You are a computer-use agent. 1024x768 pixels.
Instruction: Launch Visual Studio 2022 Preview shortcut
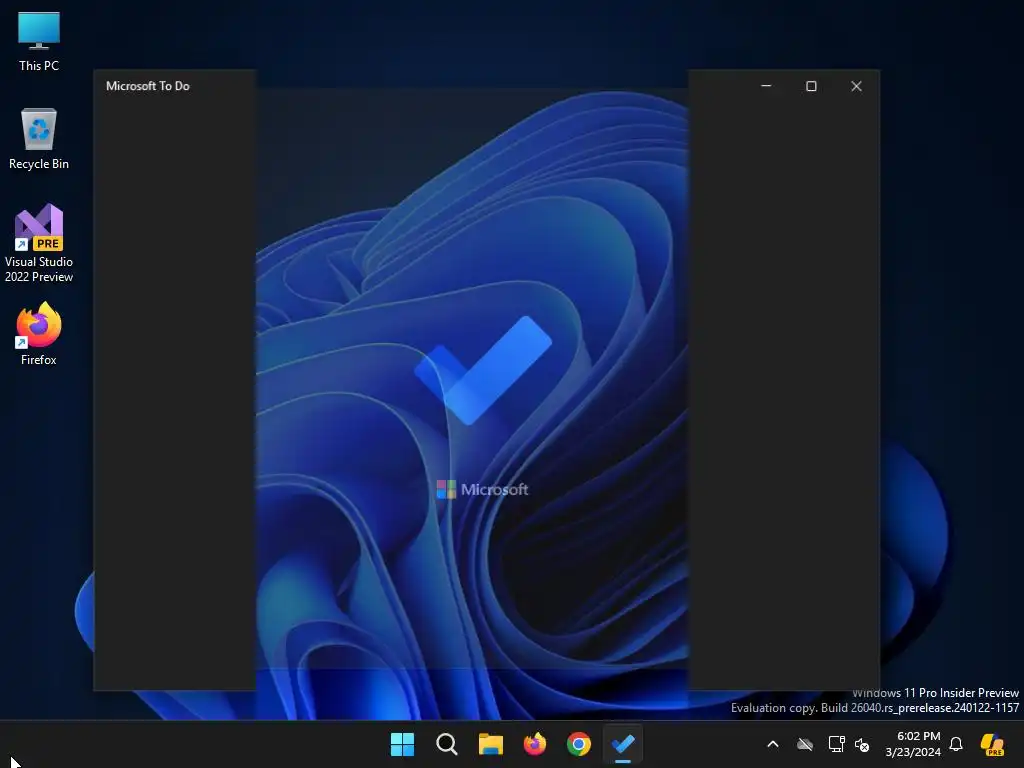point(39,243)
